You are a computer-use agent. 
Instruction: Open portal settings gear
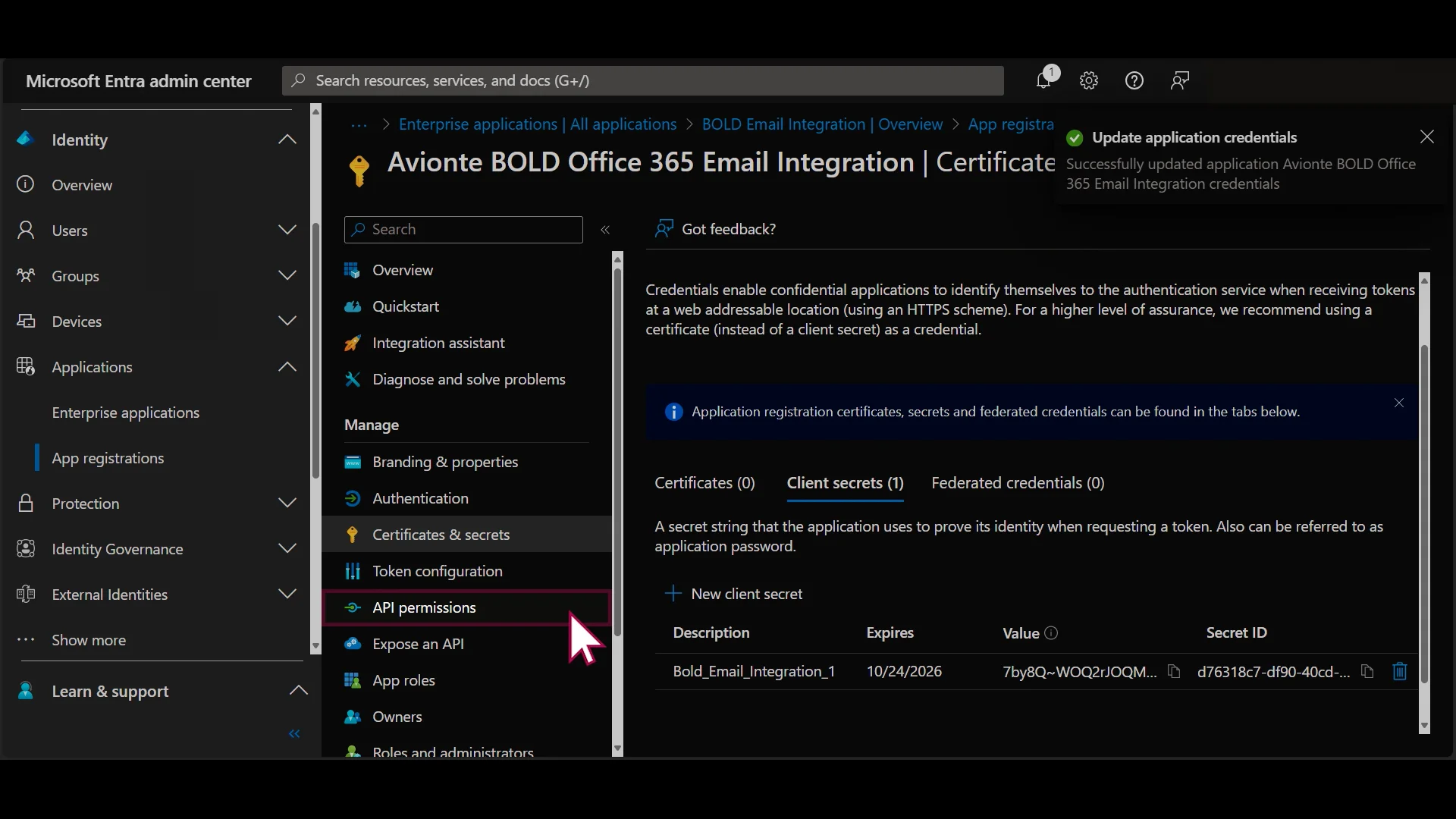click(1089, 80)
